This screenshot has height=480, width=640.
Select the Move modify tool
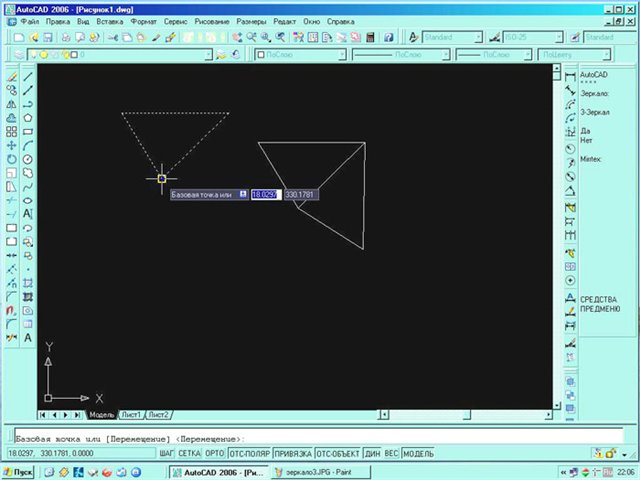pyautogui.click(x=10, y=145)
